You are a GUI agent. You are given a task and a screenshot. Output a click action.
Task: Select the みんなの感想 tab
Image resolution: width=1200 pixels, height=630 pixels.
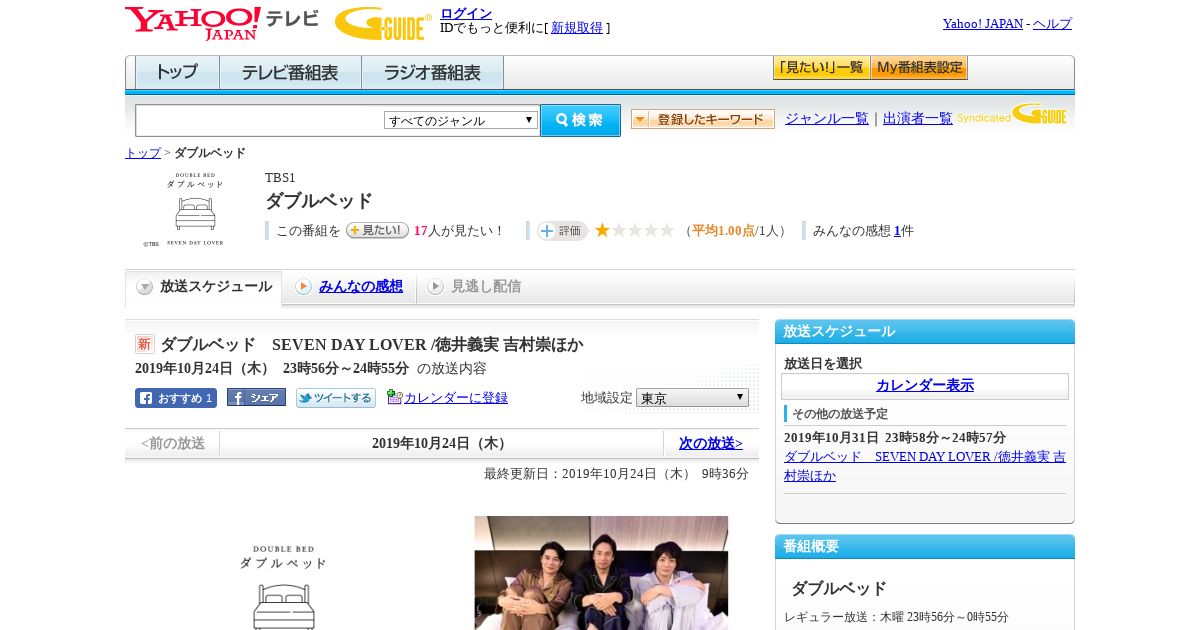(x=349, y=287)
